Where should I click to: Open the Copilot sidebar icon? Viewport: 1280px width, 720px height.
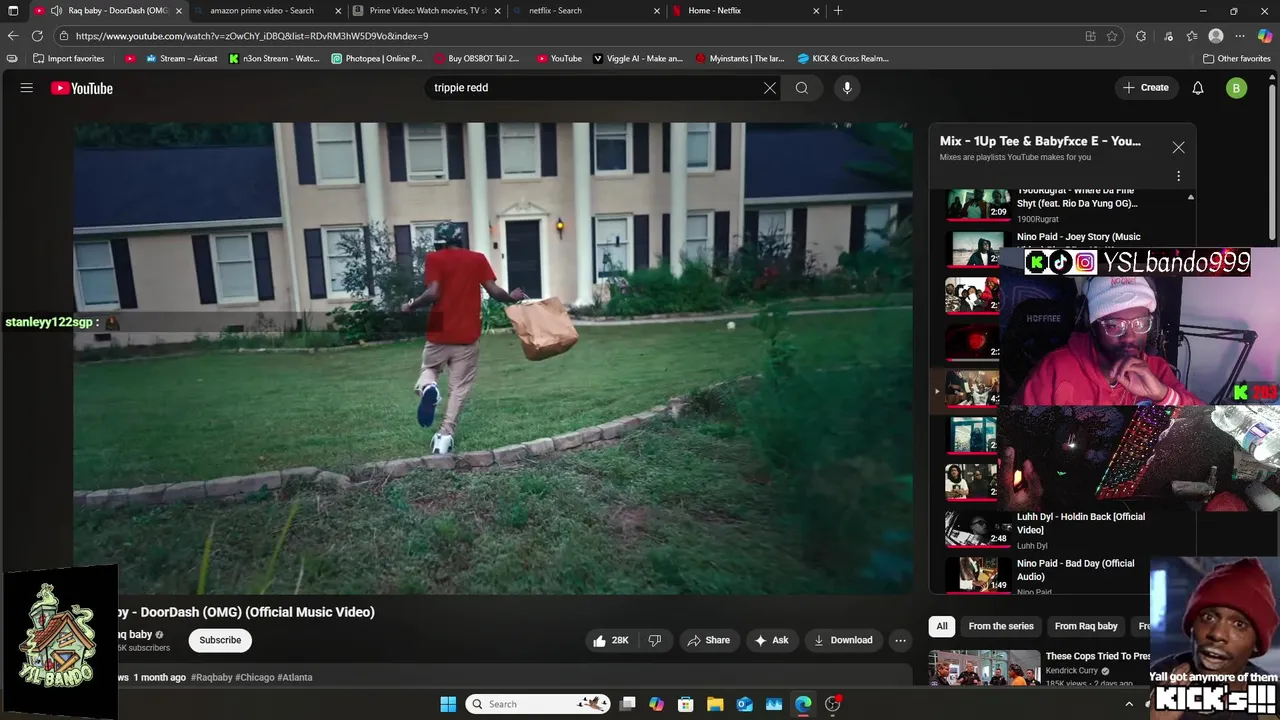1265,36
